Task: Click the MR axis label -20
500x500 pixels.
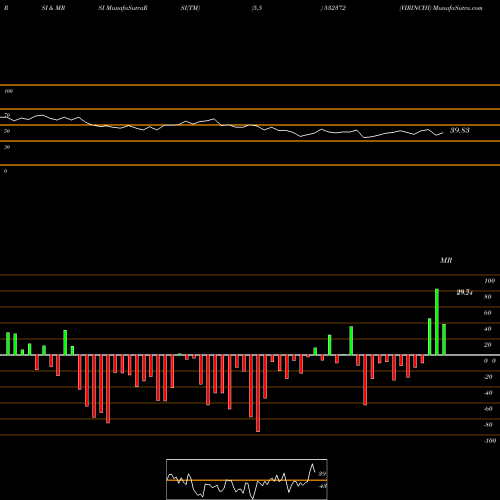Action: coord(488,377)
